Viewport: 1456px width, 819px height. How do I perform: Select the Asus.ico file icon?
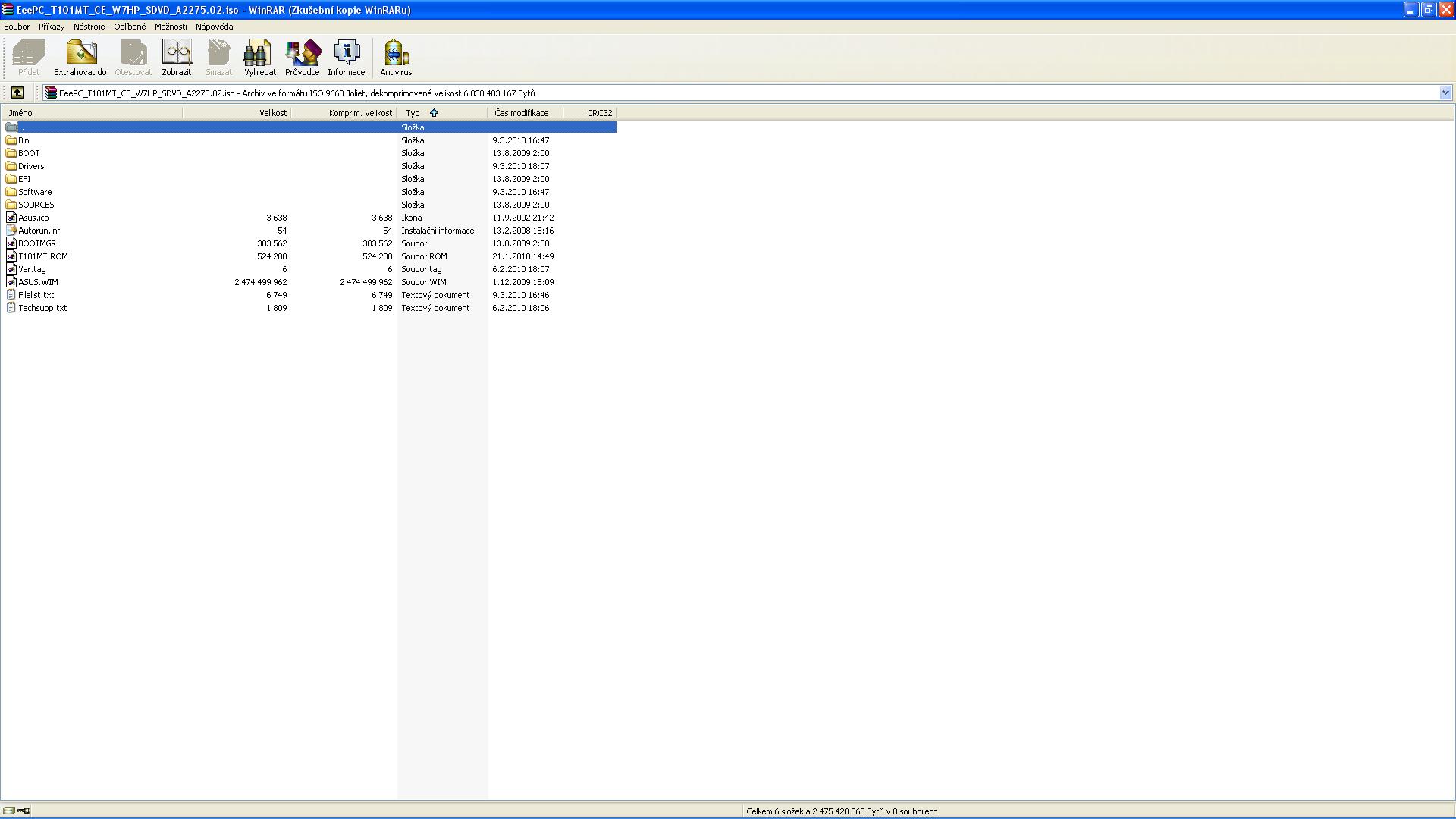coord(11,218)
